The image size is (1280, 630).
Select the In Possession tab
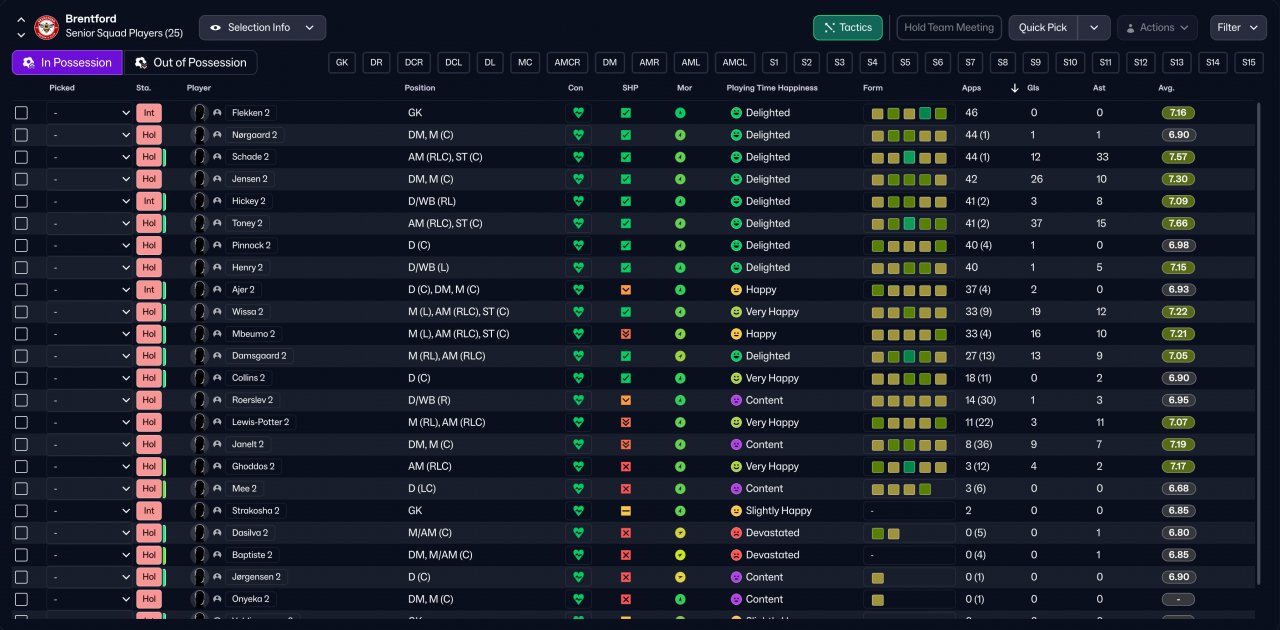(67, 63)
